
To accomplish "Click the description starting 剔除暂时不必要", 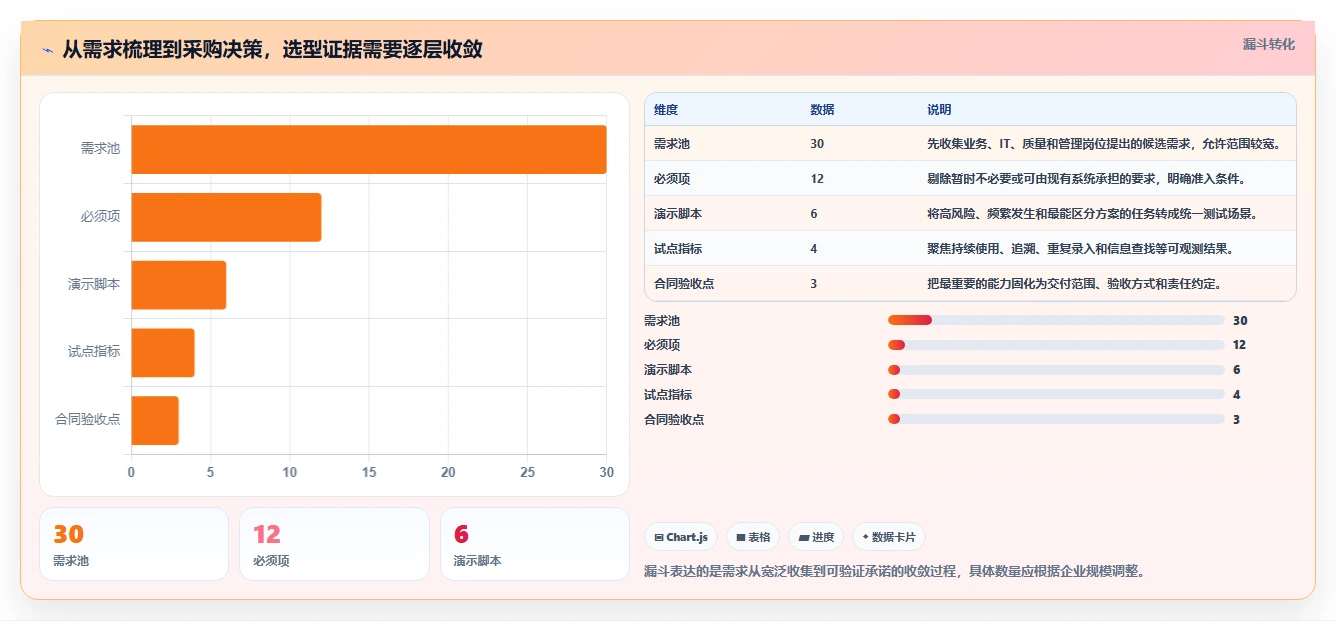I will pos(1086,179).
